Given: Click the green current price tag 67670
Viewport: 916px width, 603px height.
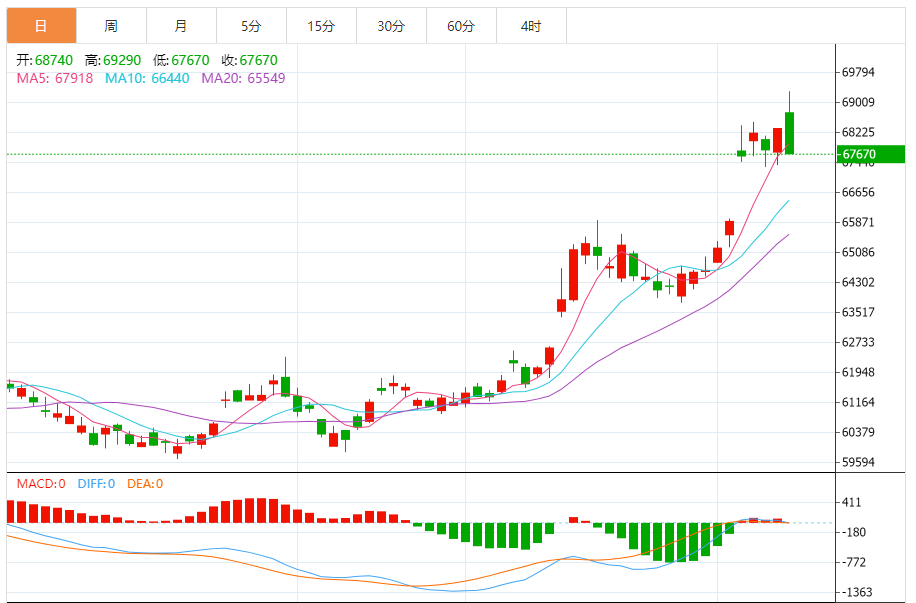Looking at the screenshot, I should coord(870,154).
